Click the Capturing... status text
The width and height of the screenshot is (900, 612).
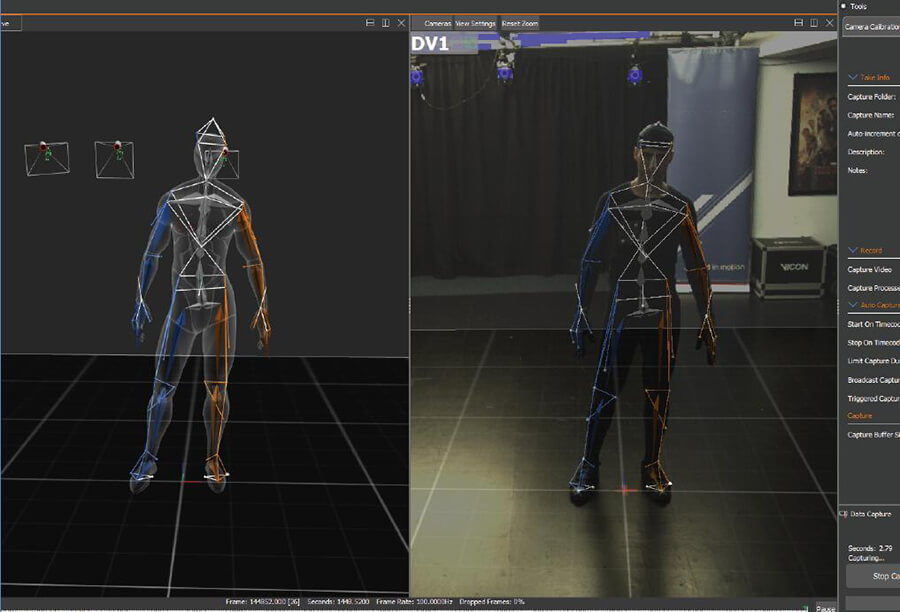coord(866,558)
